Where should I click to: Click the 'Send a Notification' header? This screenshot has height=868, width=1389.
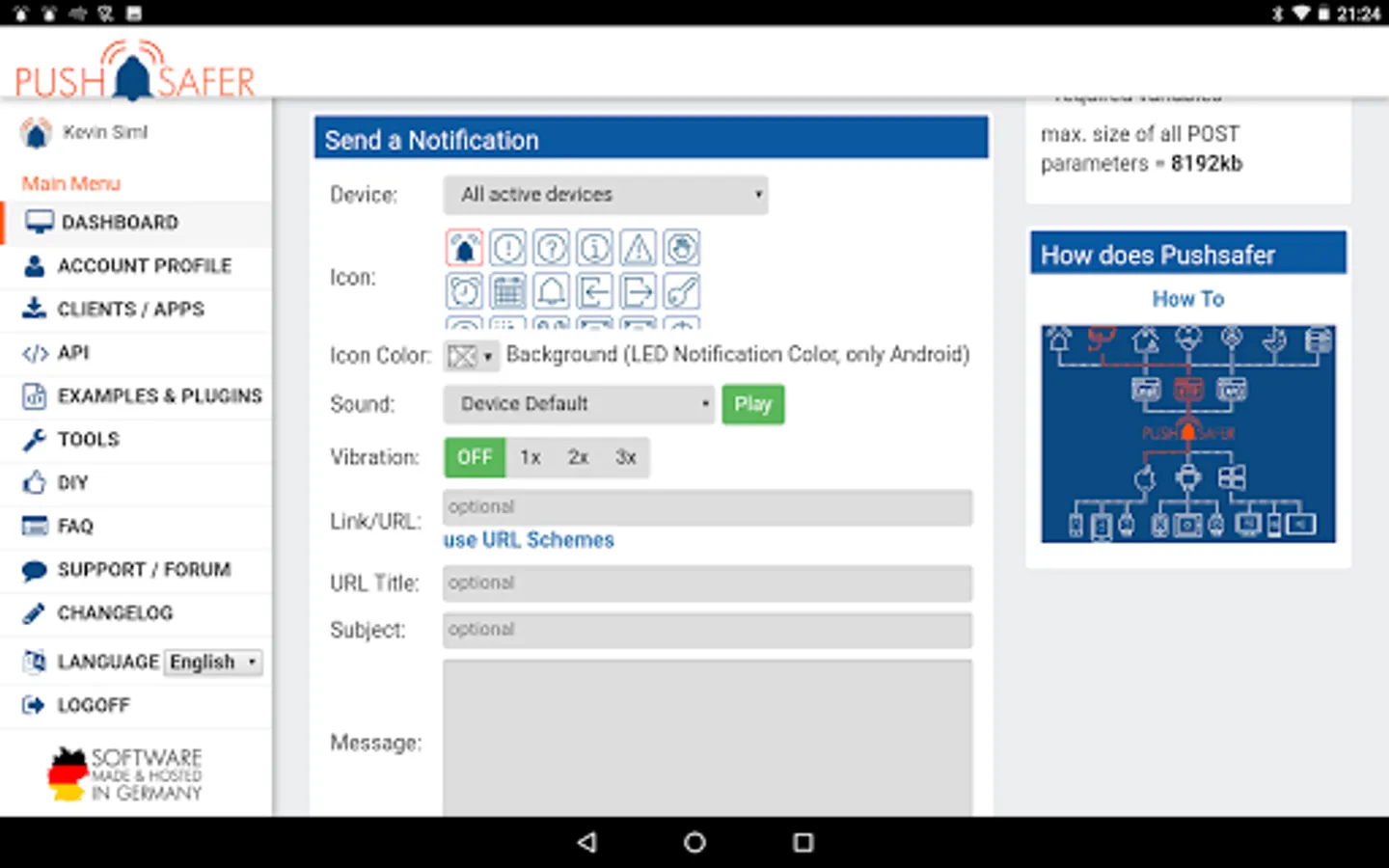pos(651,138)
